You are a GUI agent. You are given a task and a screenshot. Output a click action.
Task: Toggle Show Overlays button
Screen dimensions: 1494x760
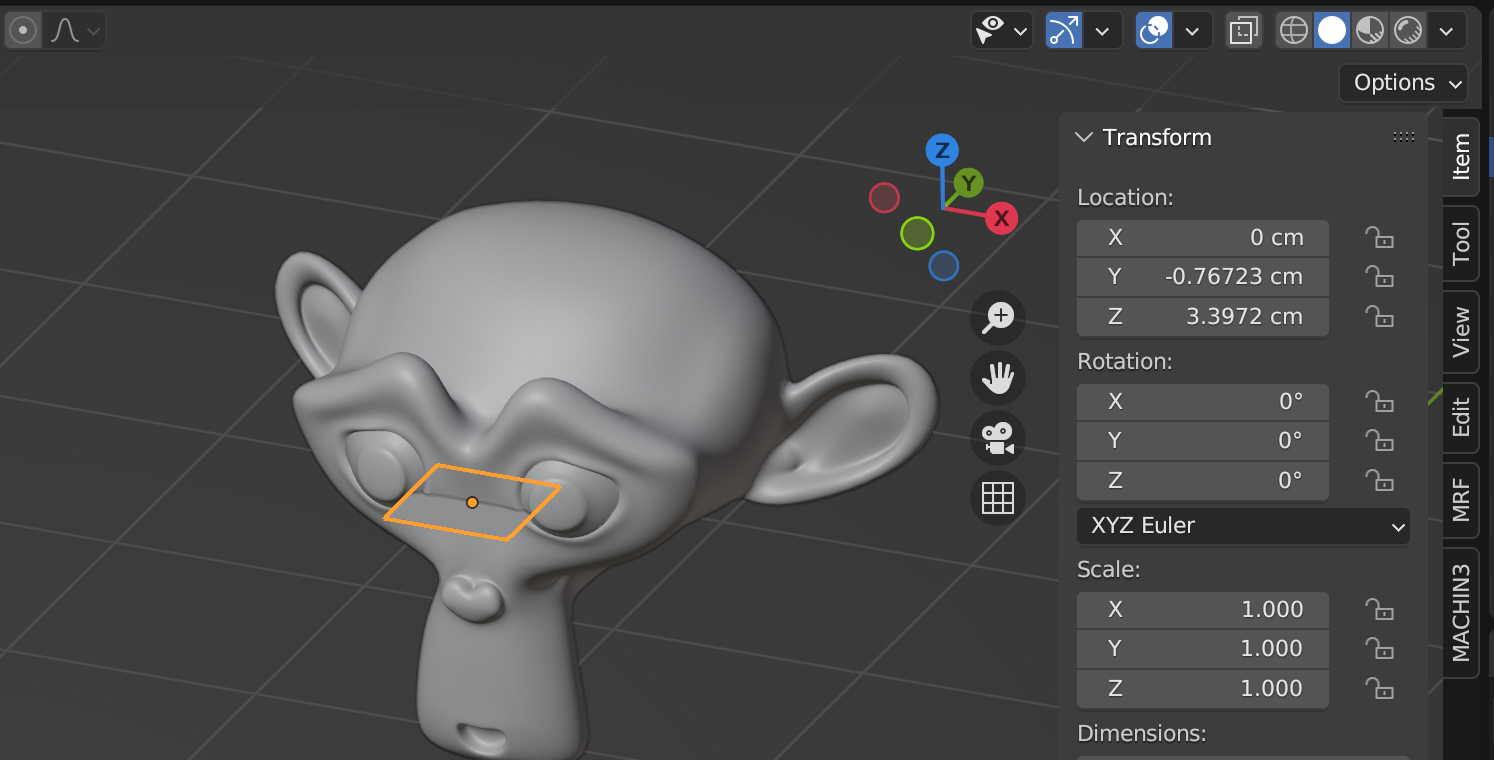(1154, 31)
